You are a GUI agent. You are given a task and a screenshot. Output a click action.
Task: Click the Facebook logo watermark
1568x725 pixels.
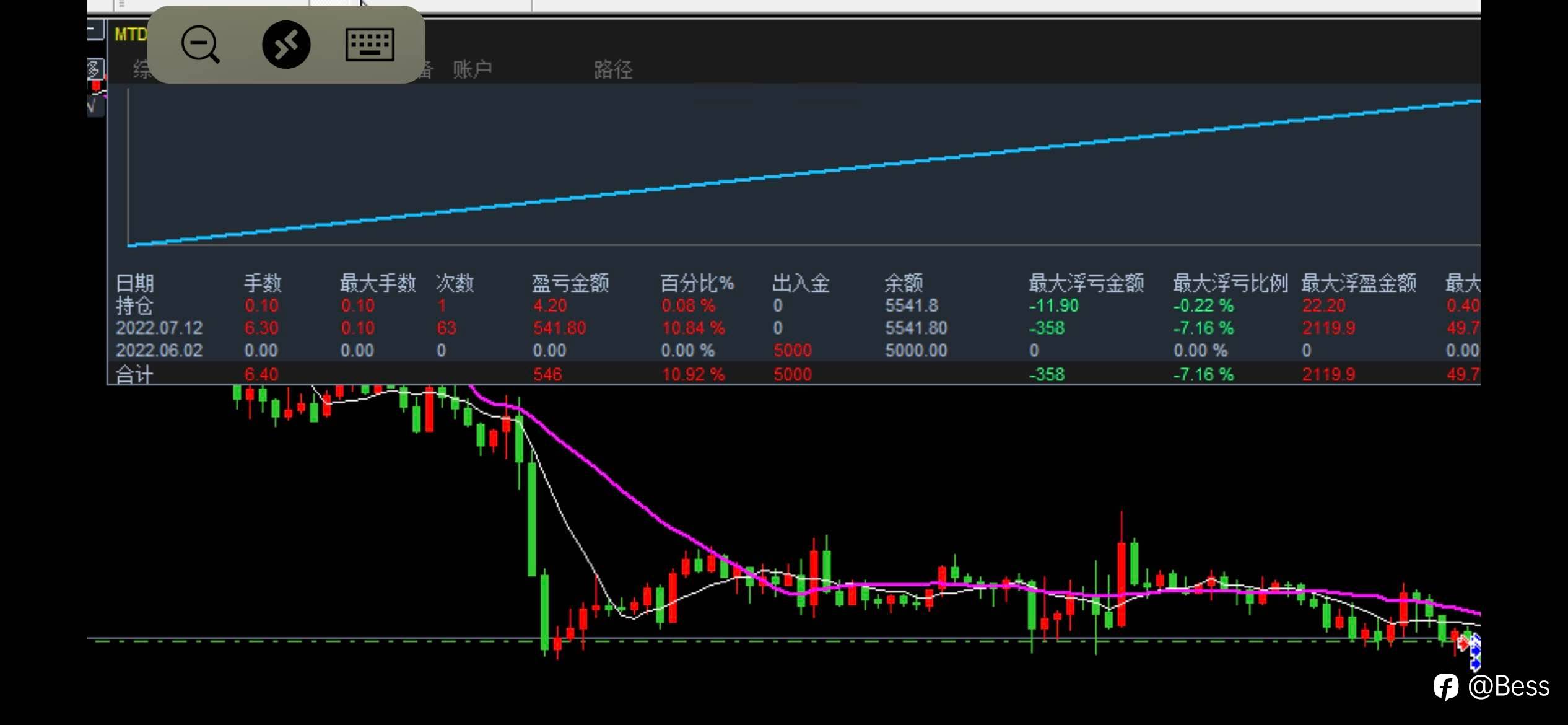(1446, 687)
